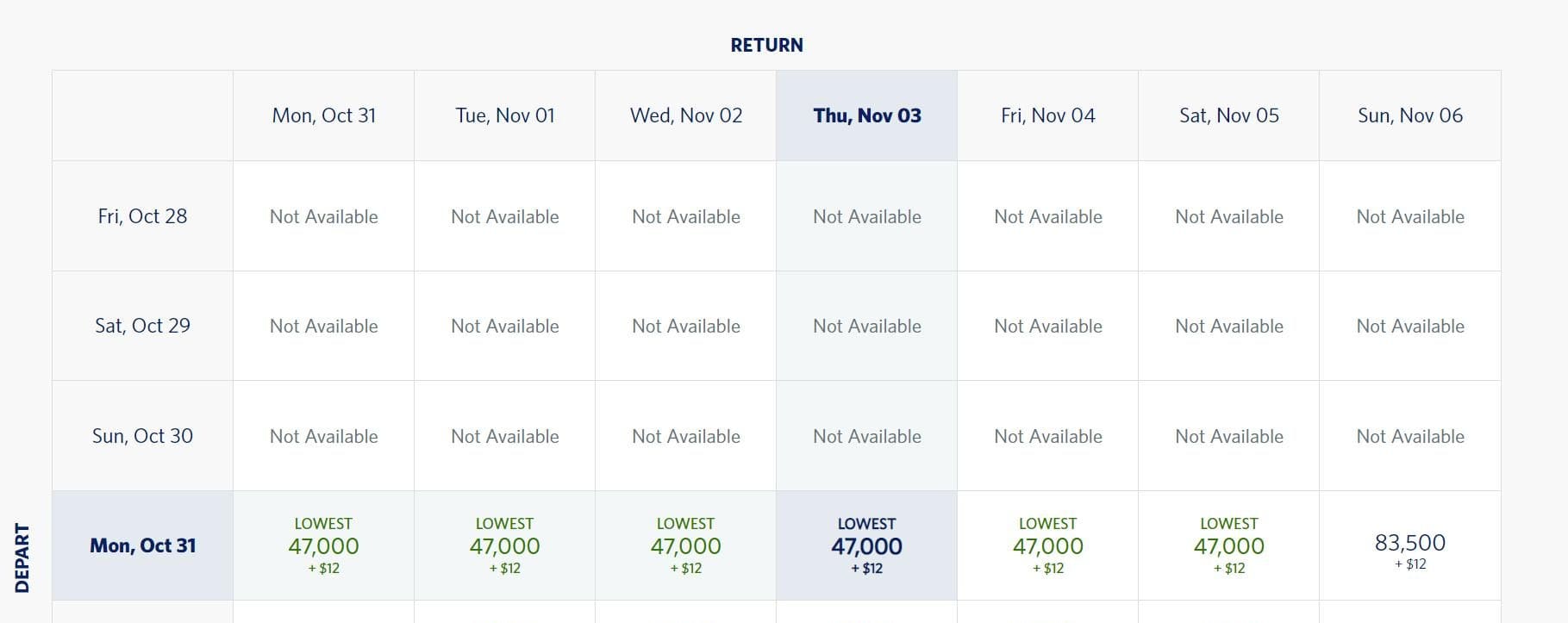Screen dimensions: 1568x623
Task: Click the Sat, Nov 05 column header
Action: 1228,115
